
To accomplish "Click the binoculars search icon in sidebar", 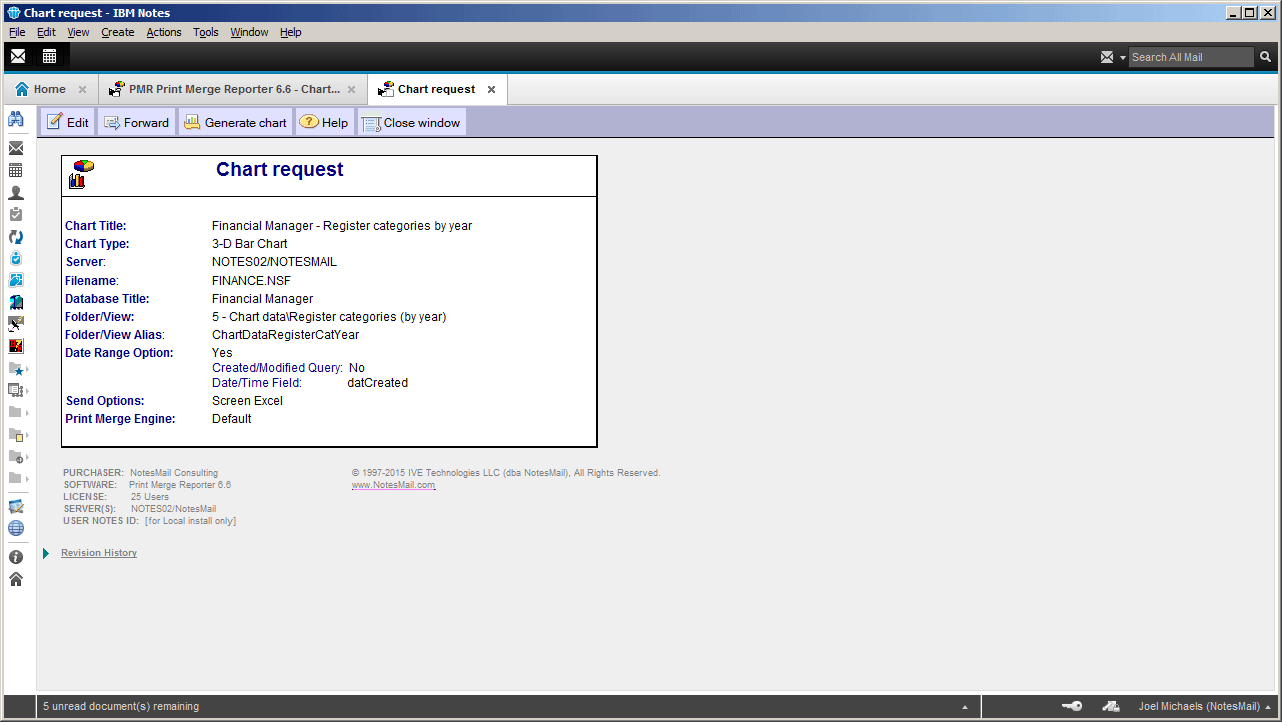I will [16, 119].
